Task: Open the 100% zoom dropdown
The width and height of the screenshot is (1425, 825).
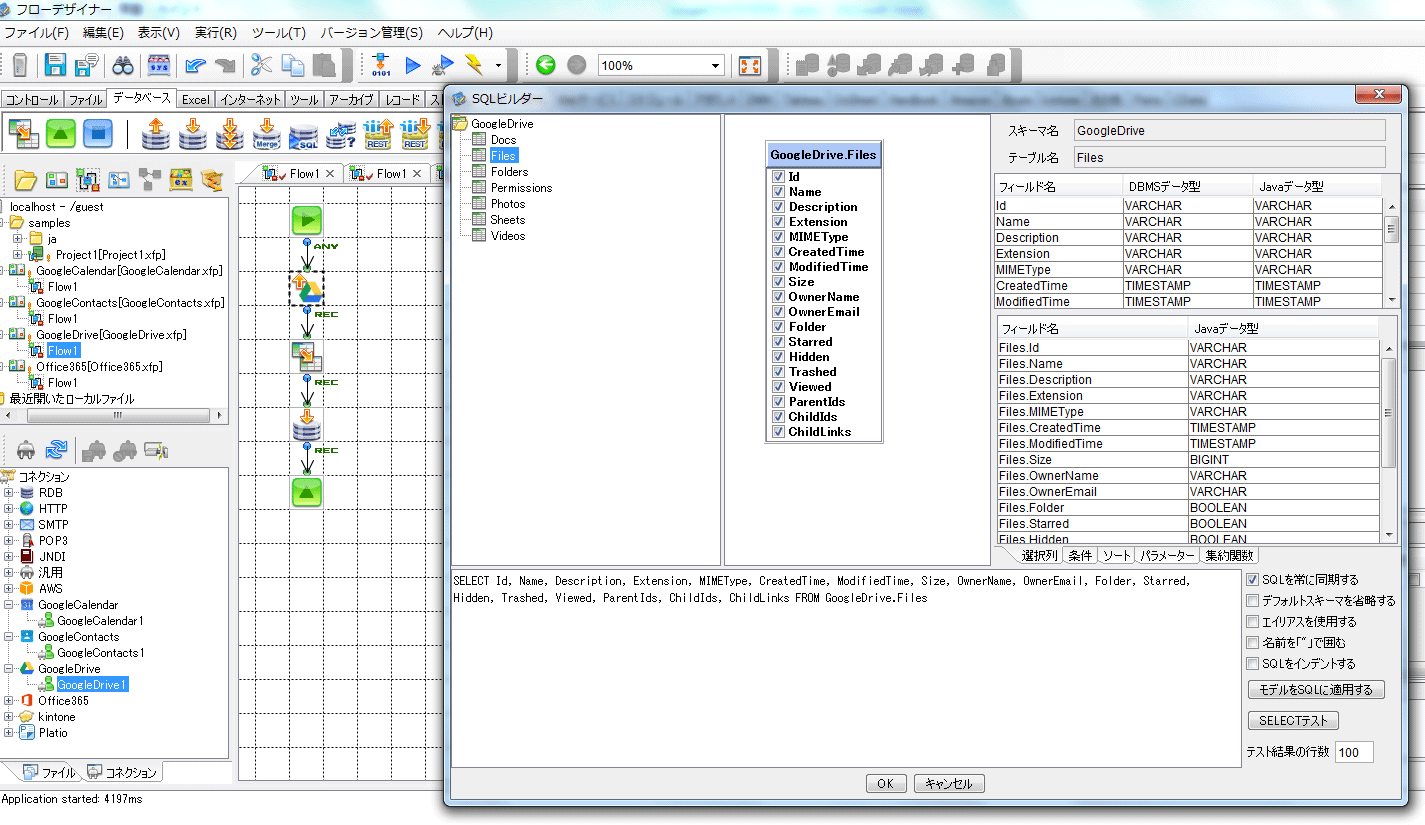Action: tap(715, 66)
